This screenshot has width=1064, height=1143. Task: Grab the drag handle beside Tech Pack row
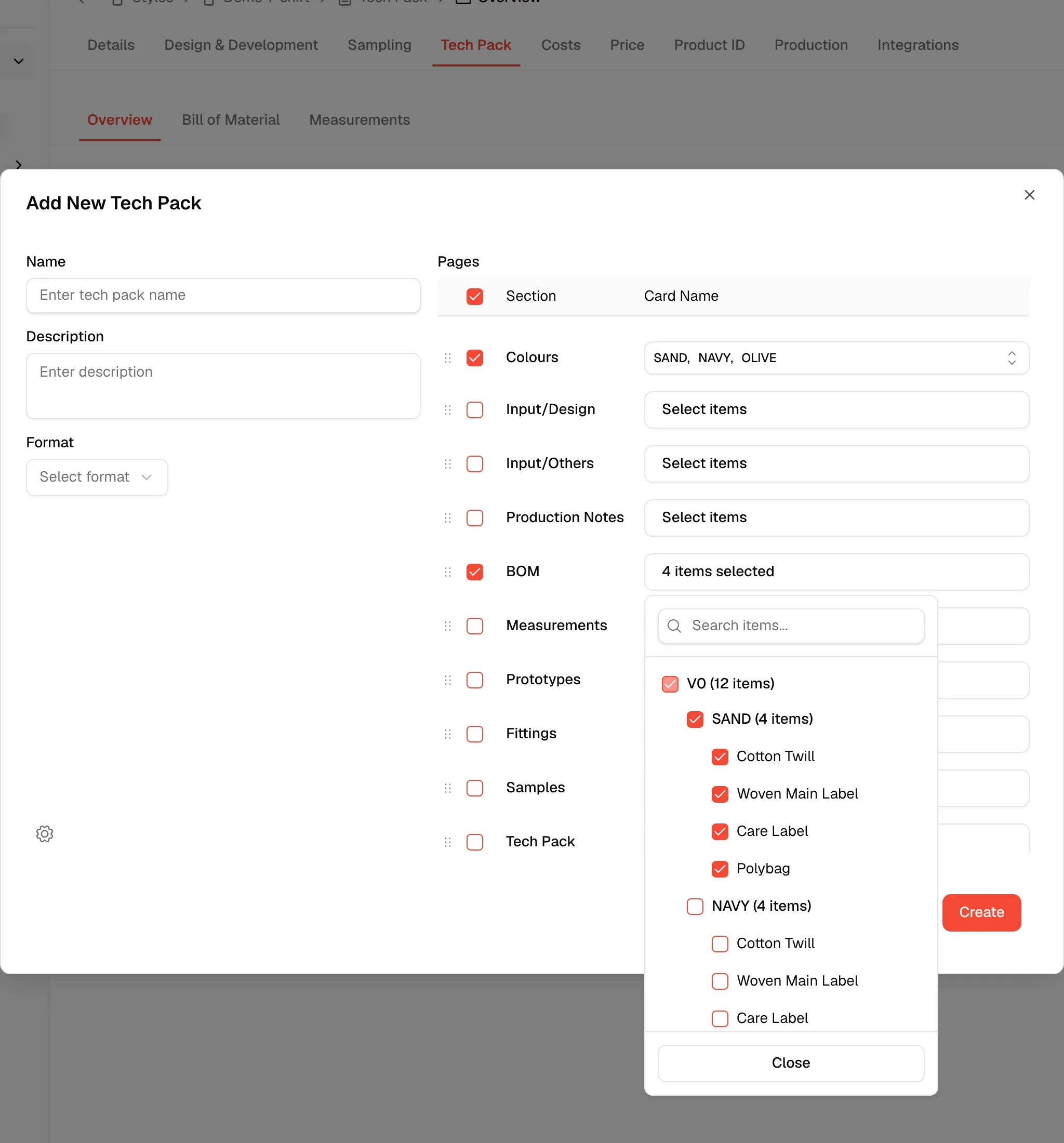click(448, 842)
